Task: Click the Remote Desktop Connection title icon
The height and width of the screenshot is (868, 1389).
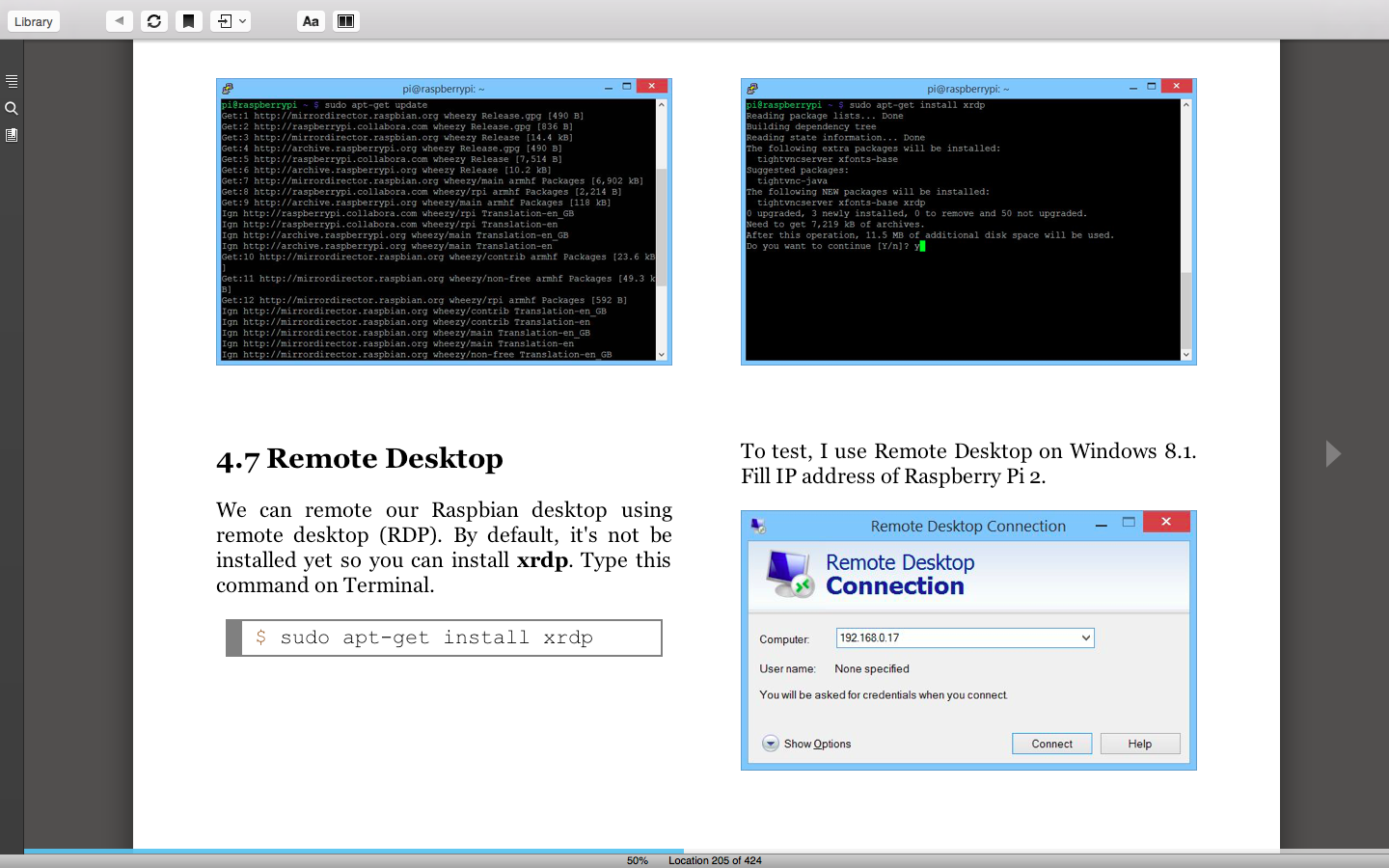Action: pos(758,526)
